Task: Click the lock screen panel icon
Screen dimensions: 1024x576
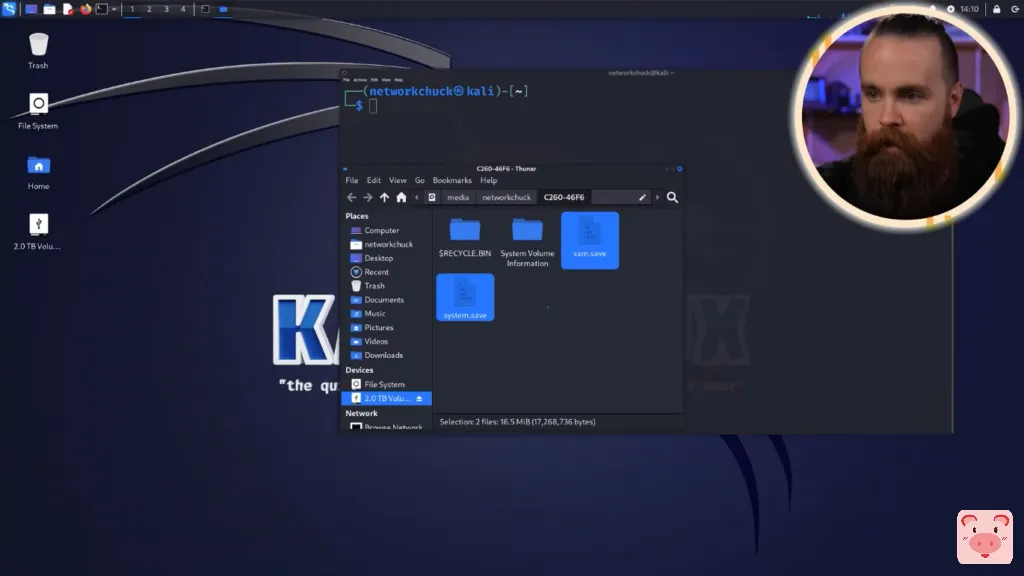Action: 997,9
